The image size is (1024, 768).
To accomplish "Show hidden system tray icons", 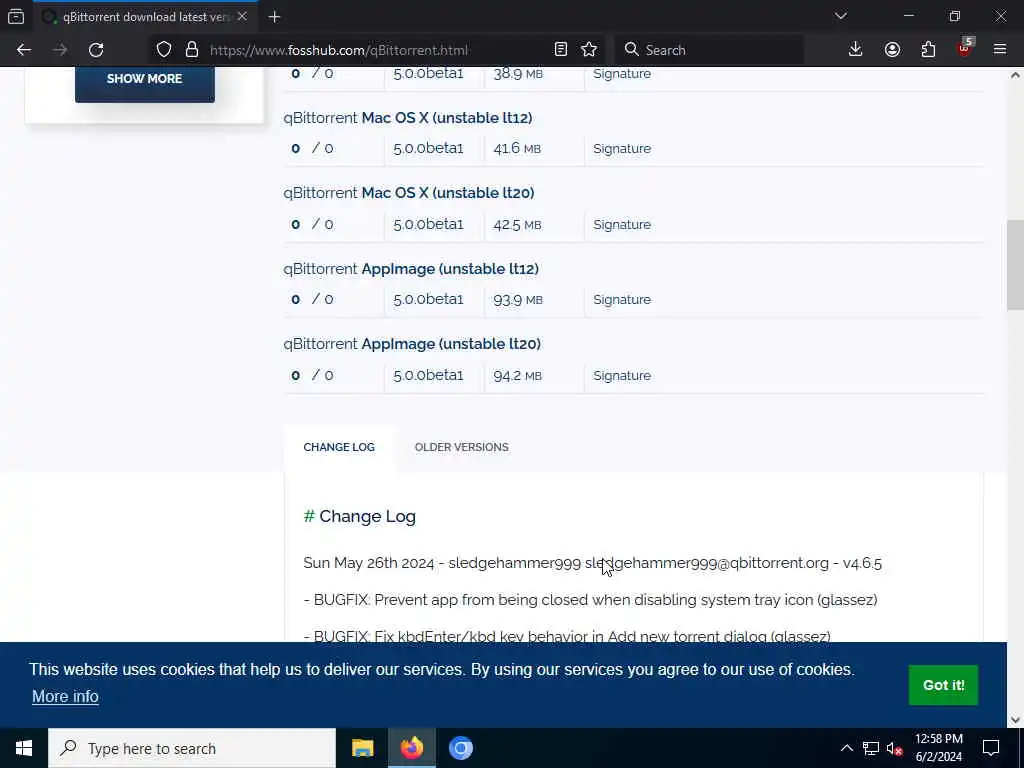I will (x=846, y=748).
